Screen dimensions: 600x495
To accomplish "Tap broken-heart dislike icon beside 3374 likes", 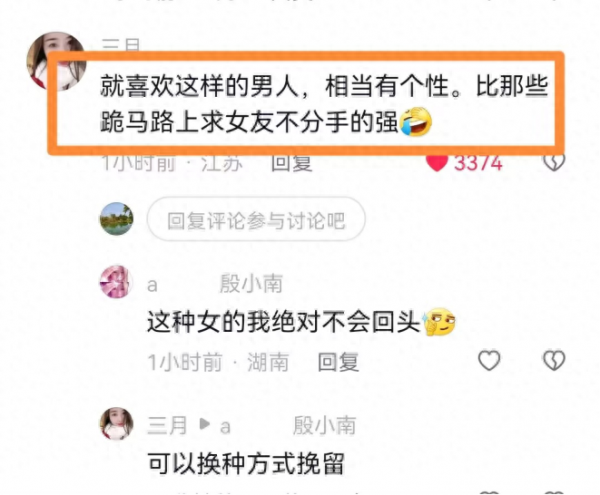I will coord(554,163).
